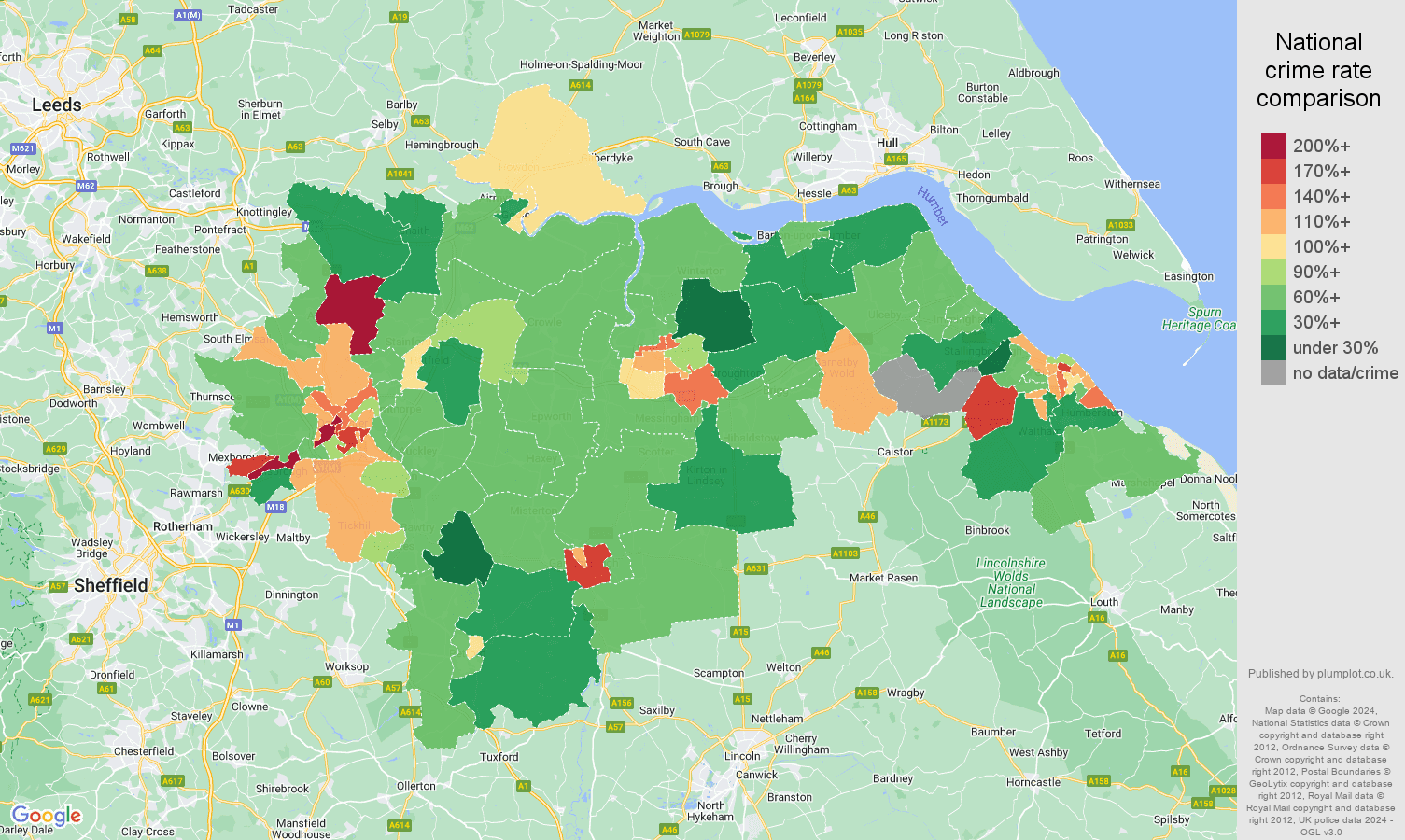Click the M18 motorway shield

click(x=274, y=507)
